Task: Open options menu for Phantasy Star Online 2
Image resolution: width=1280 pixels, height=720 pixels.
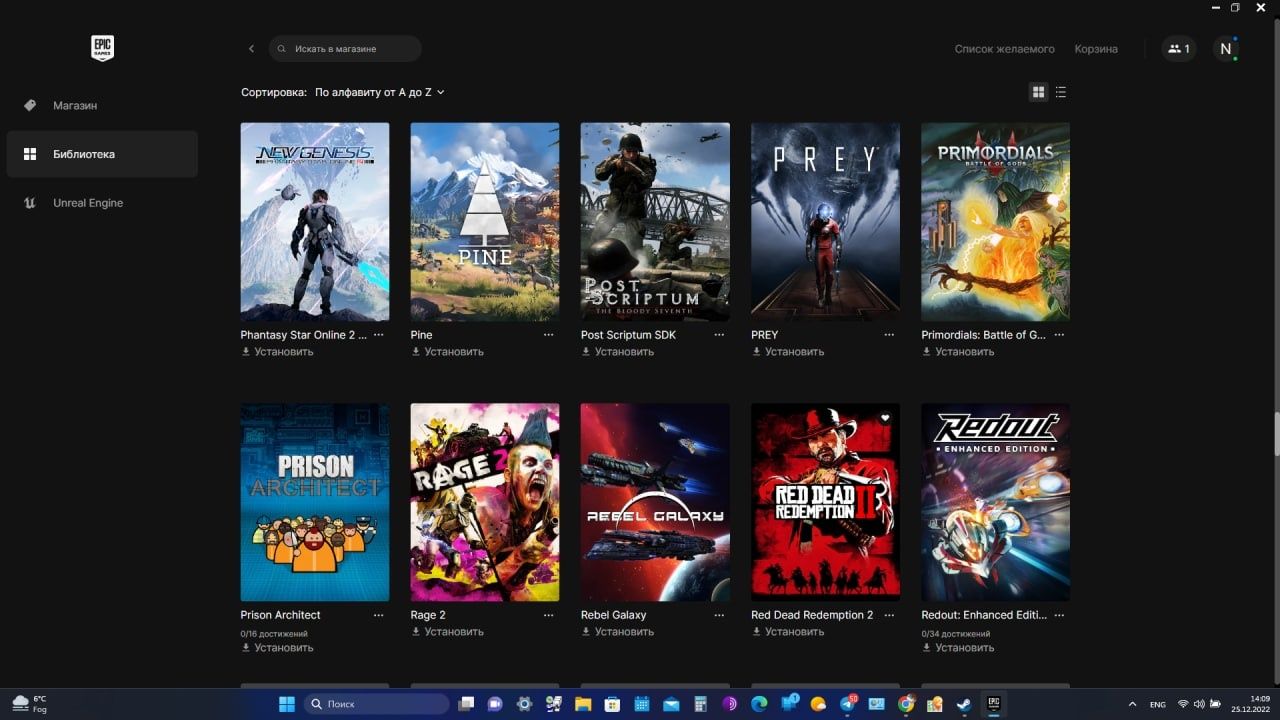Action: click(378, 335)
